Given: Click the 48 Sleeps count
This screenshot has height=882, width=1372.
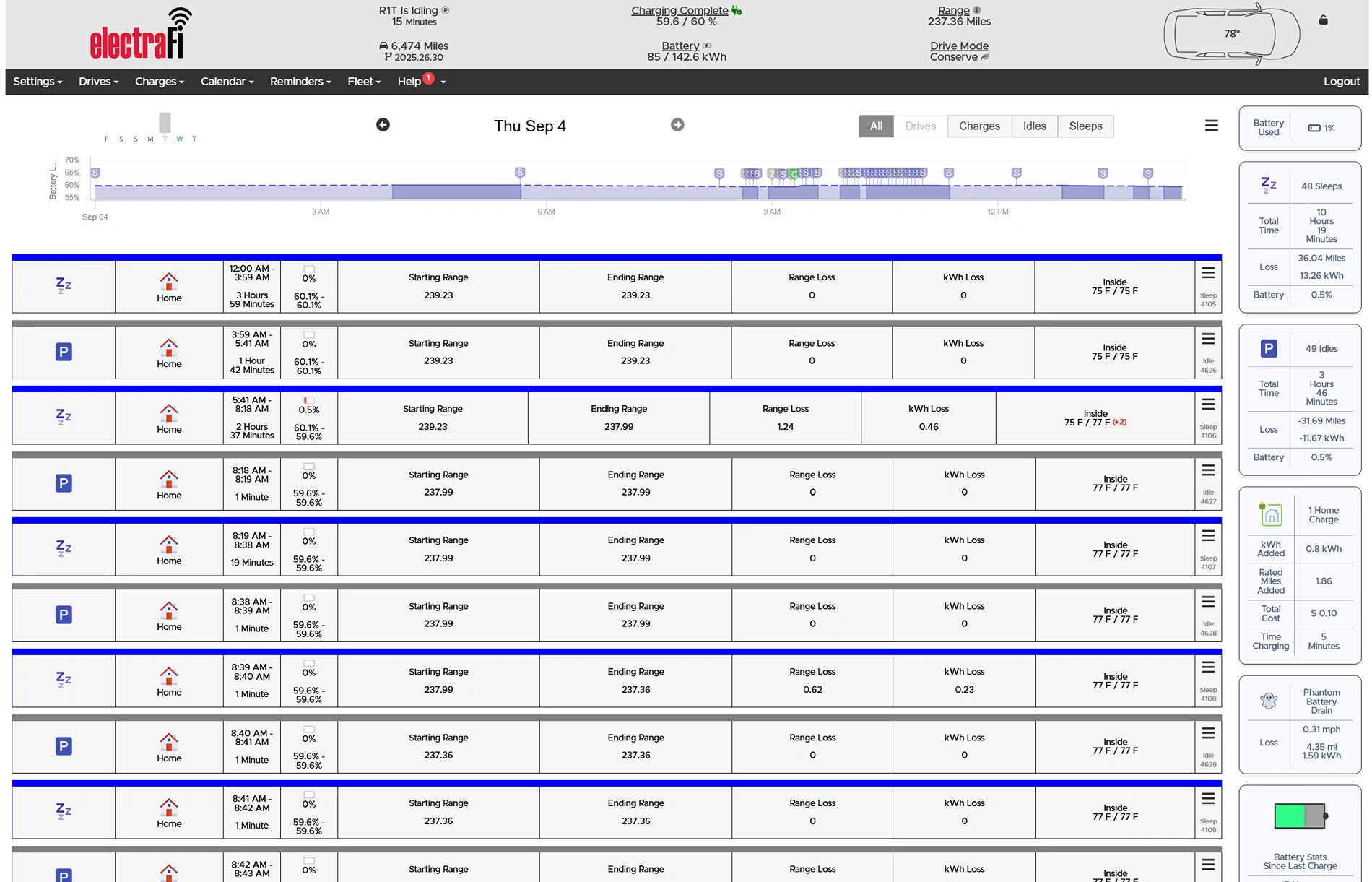Looking at the screenshot, I should (x=1321, y=186).
